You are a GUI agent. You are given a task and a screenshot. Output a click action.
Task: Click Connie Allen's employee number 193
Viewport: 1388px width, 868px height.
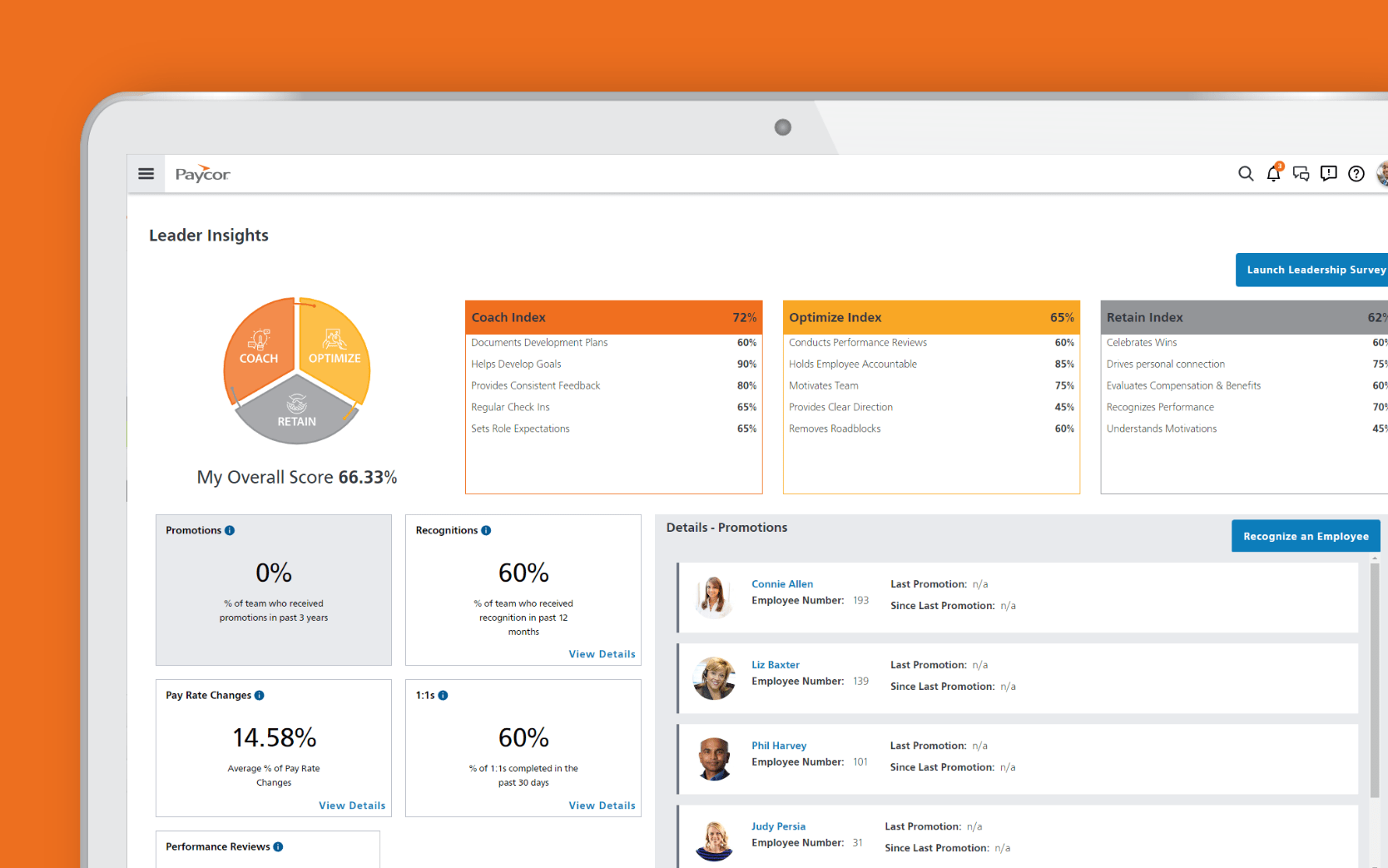point(860,601)
